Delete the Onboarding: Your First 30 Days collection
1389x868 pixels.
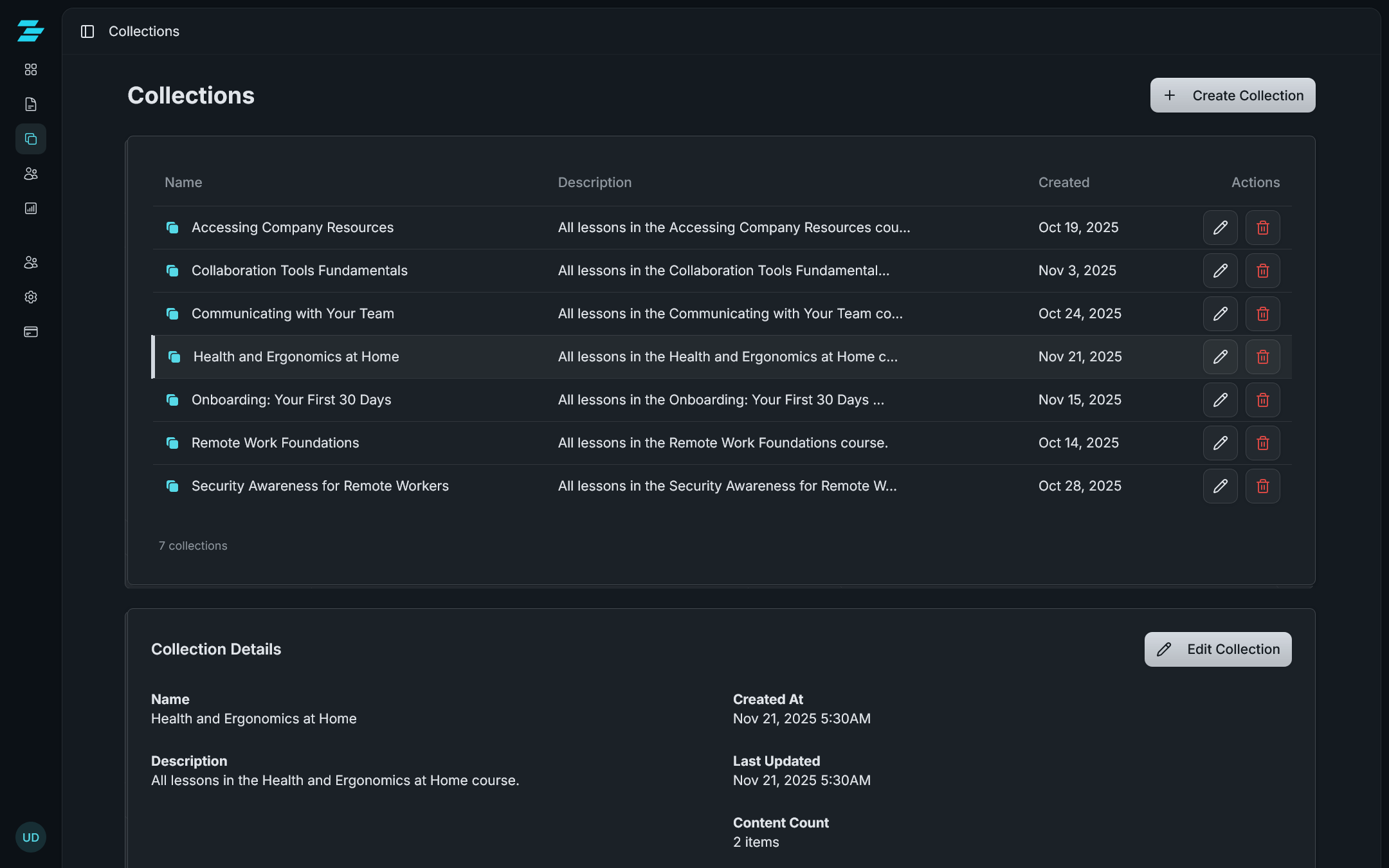1262,400
